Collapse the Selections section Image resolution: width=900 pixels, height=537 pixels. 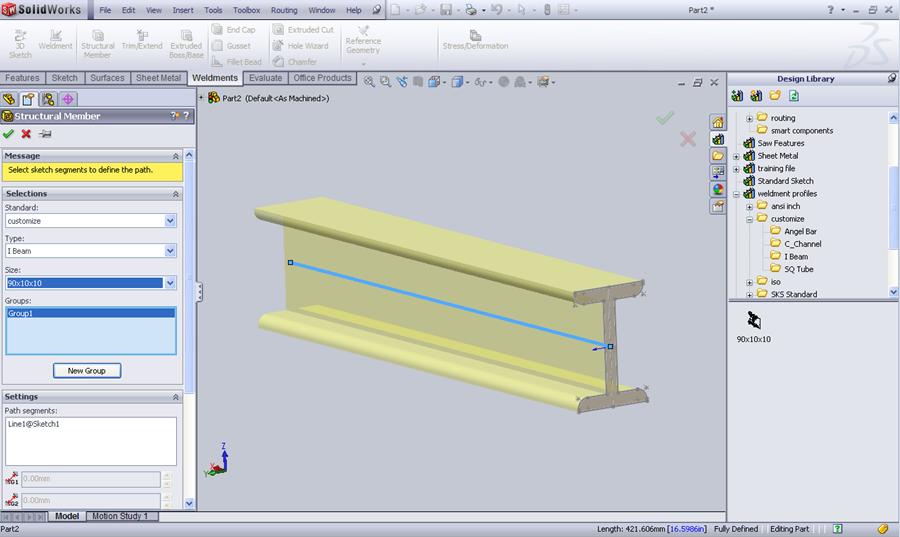176,194
